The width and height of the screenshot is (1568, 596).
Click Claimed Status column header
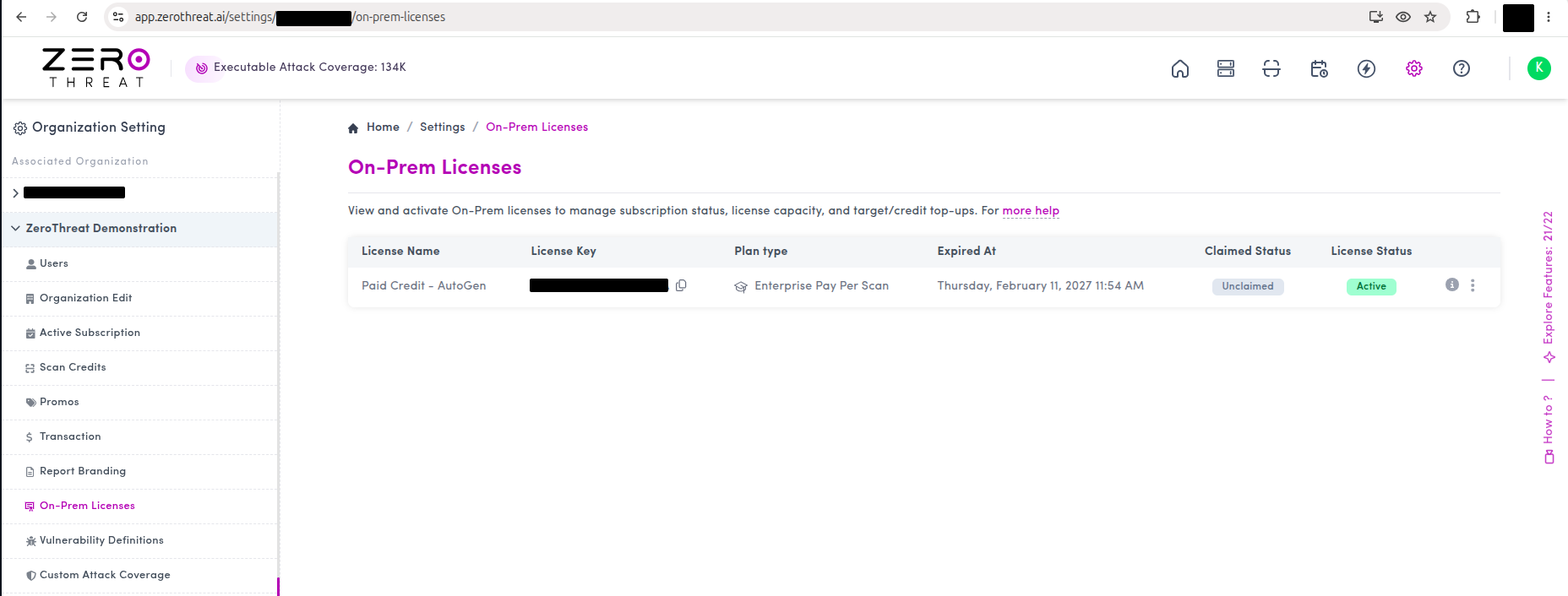pos(1248,252)
